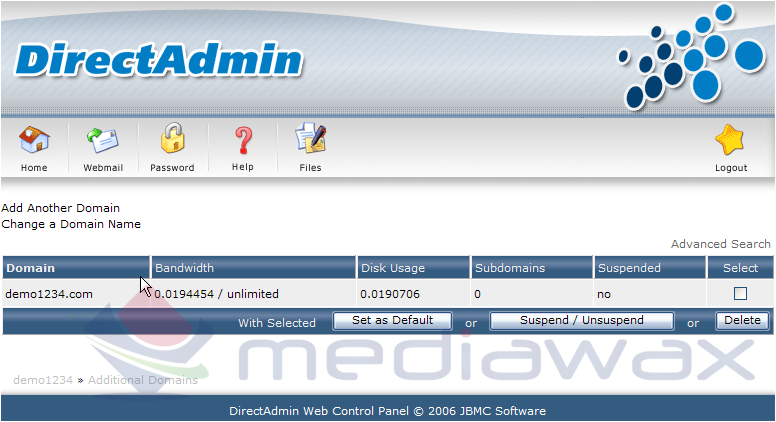Open Help with the question mark icon
The height and width of the screenshot is (422, 776).
[243, 141]
